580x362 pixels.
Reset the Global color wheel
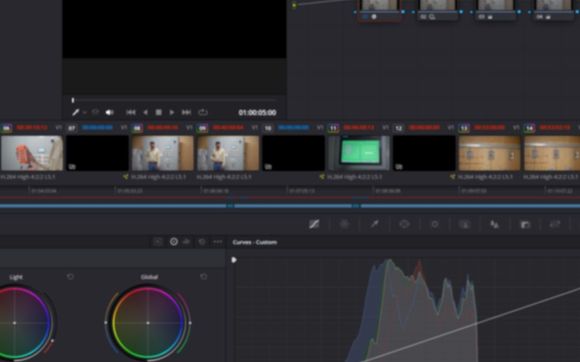[x=203, y=277]
